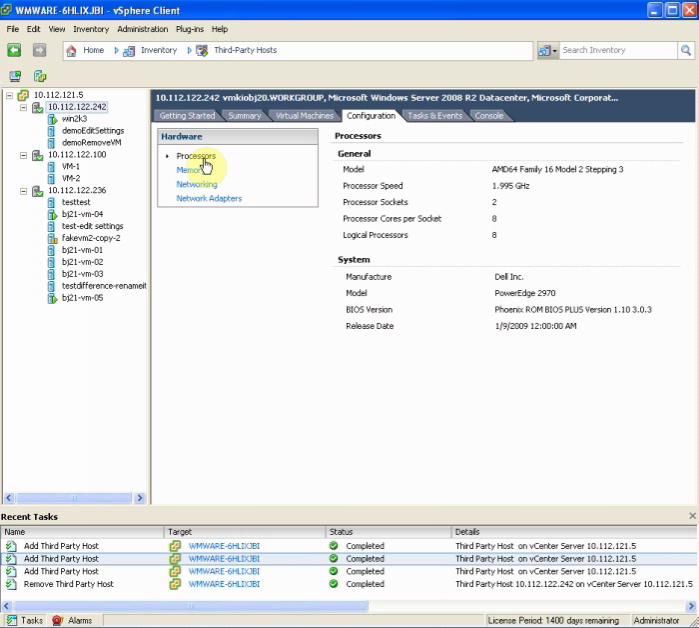Screen dimensions: 699x628
Task: Click the Search Inventory input field
Action: coord(618,50)
